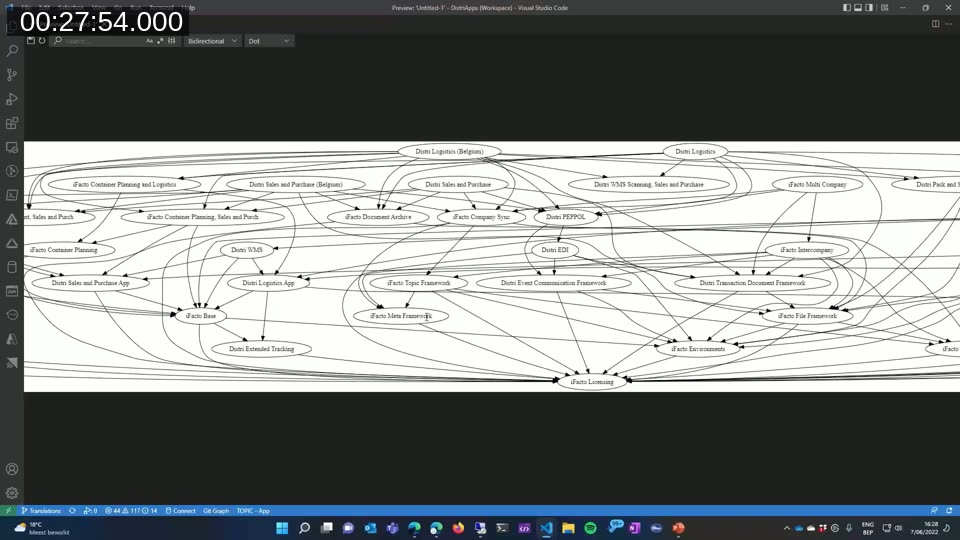Image resolution: width=960 pixels, height=540 pixels.
Task: Click the split editor icon
Action: click(x=936, y=24)
